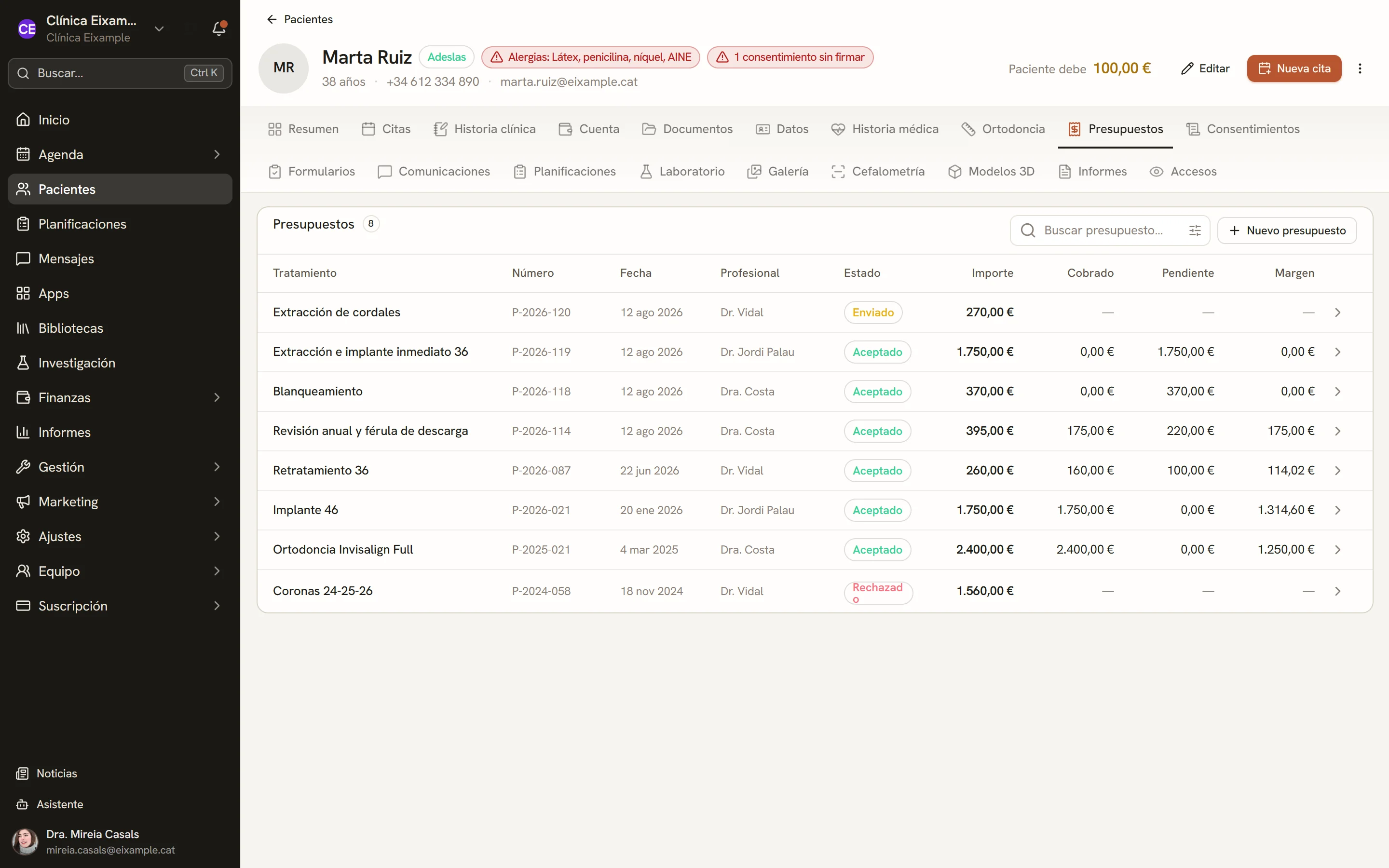Open the three-dot patient options menu
This screenshot has height=868, width=1389.
(1360, 68)
